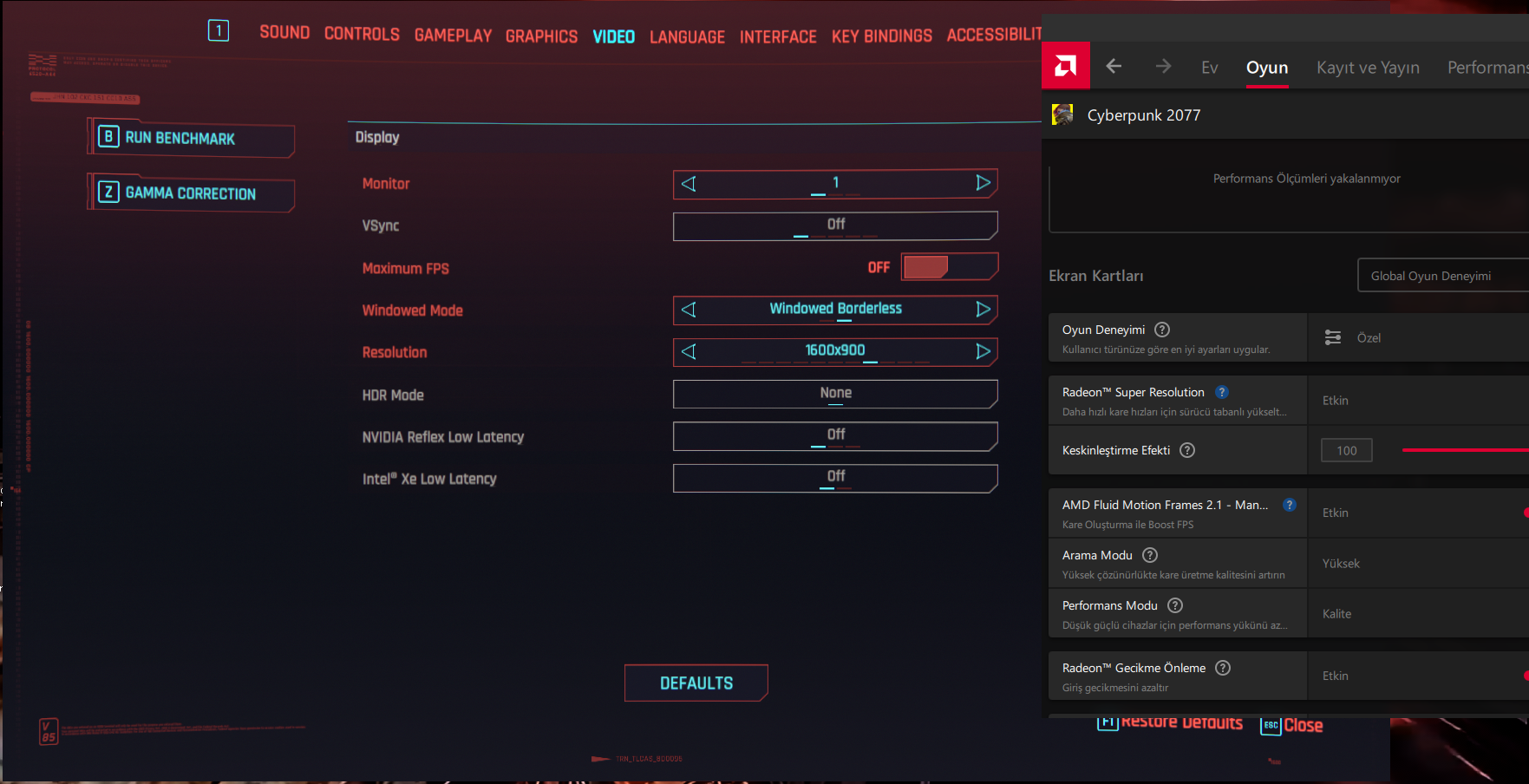The height and width of the screenshot is (784, 1529).
Task: Adjust the Keskinleştirme Efekti slider
Action: pos(1466,450)
